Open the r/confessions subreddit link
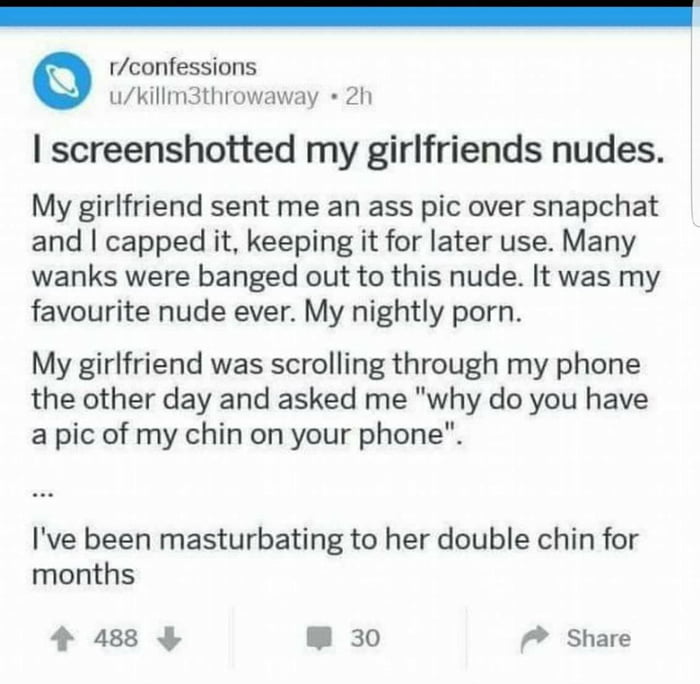The height and width of the screenshot is (684, 700). (x=183, y=67)
